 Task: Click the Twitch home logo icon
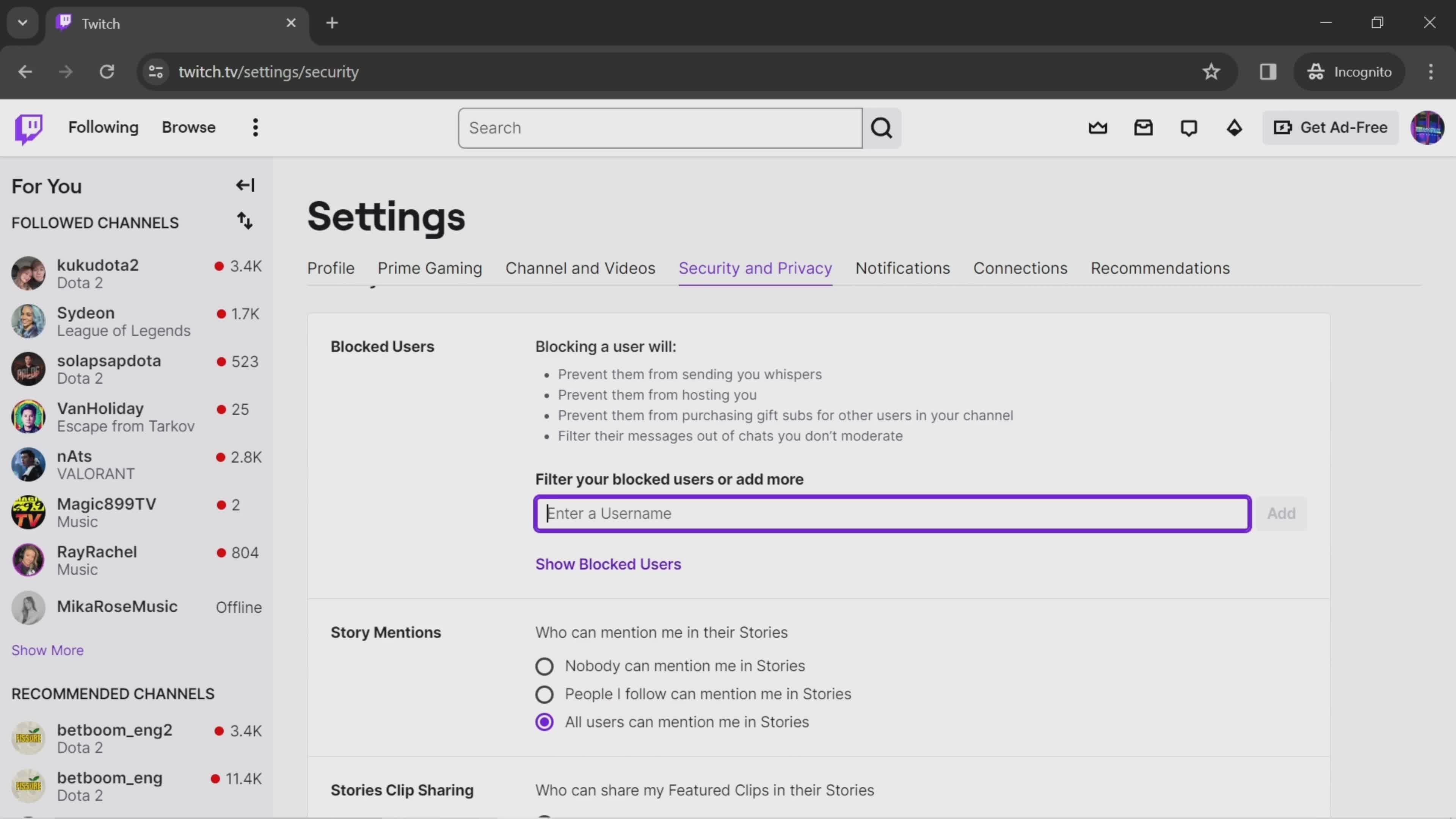(28, 127)
